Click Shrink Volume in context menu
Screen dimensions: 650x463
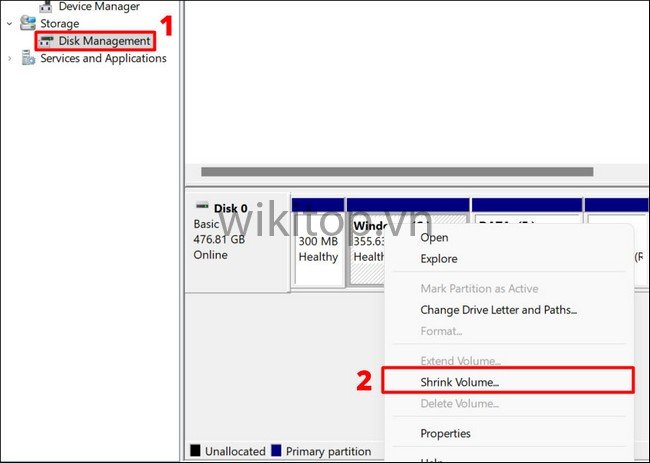pos(459,382)
